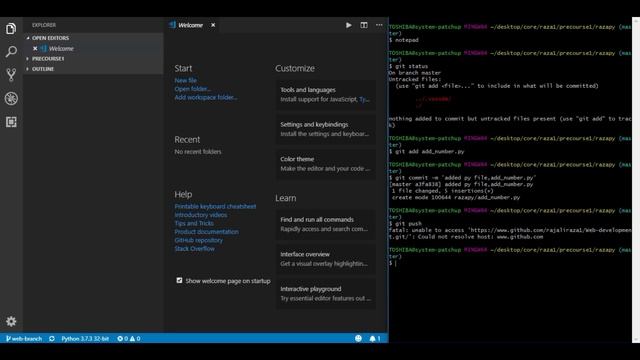Viewport: 640px width, 360px height.
Task: Open the Manage gear settings icon
Action: pos(11,321)
